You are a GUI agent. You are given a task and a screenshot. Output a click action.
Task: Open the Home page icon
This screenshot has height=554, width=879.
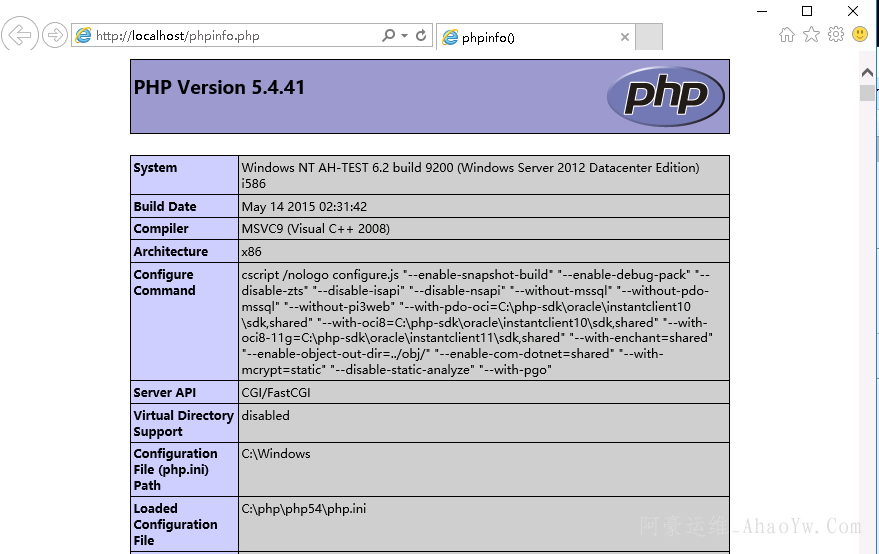coord(787,35)
